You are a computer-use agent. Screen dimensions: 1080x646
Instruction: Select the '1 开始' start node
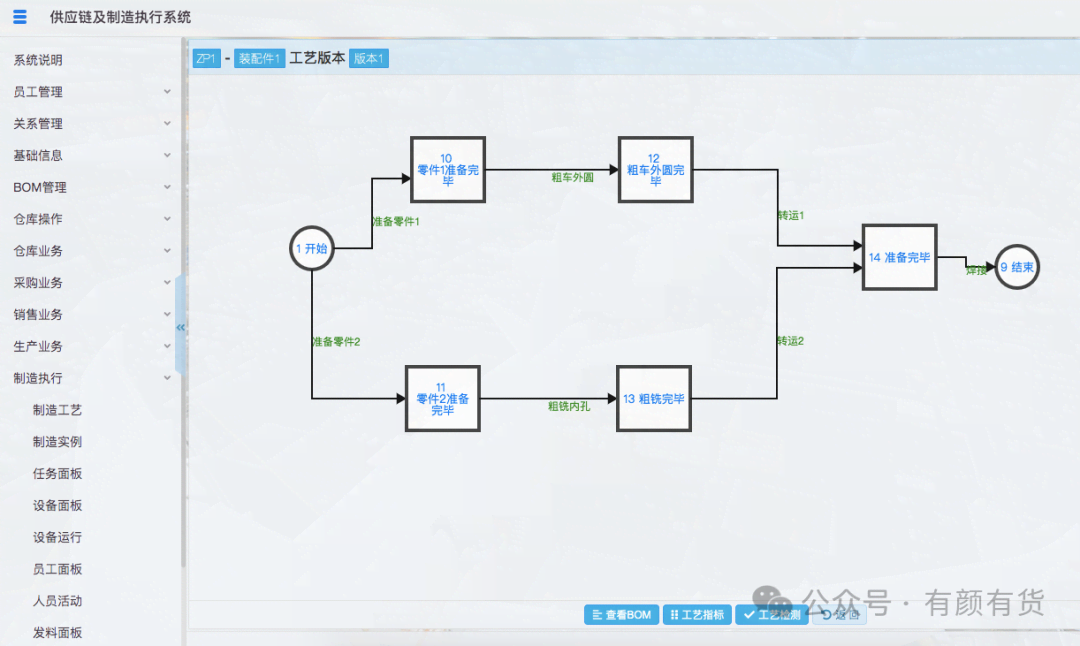311,249
